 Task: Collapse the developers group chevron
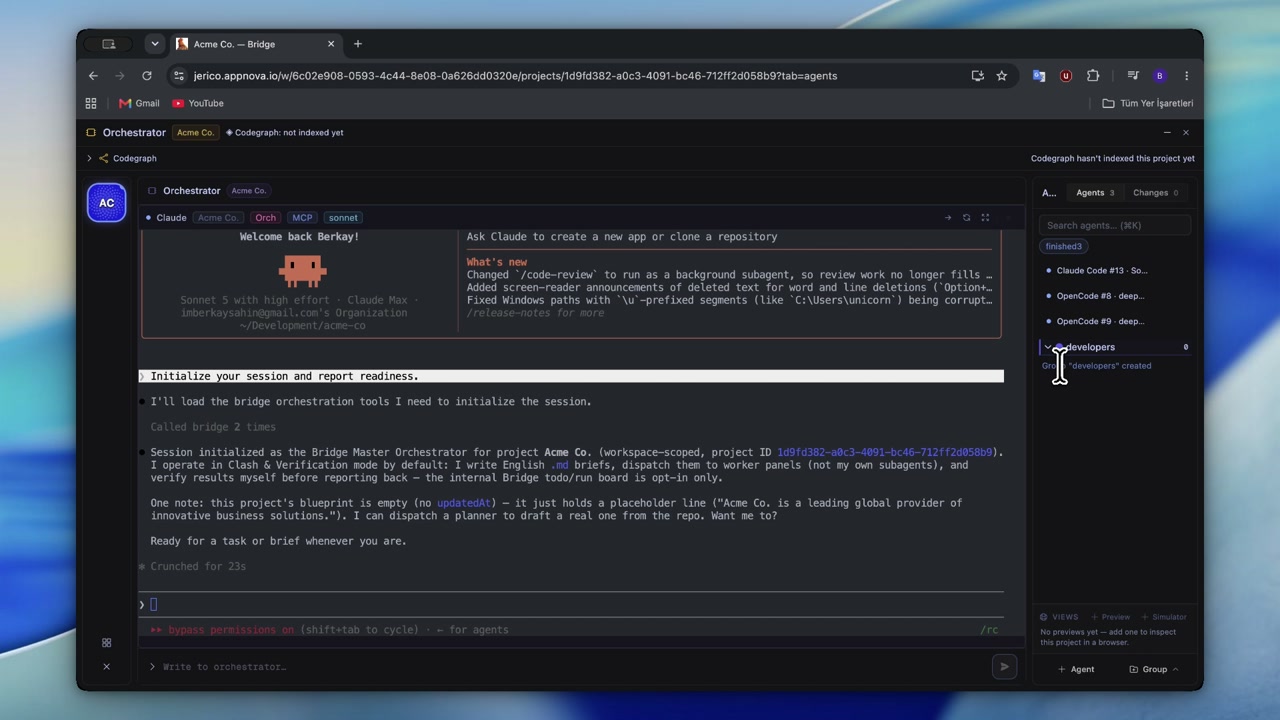coord(1047,347)
